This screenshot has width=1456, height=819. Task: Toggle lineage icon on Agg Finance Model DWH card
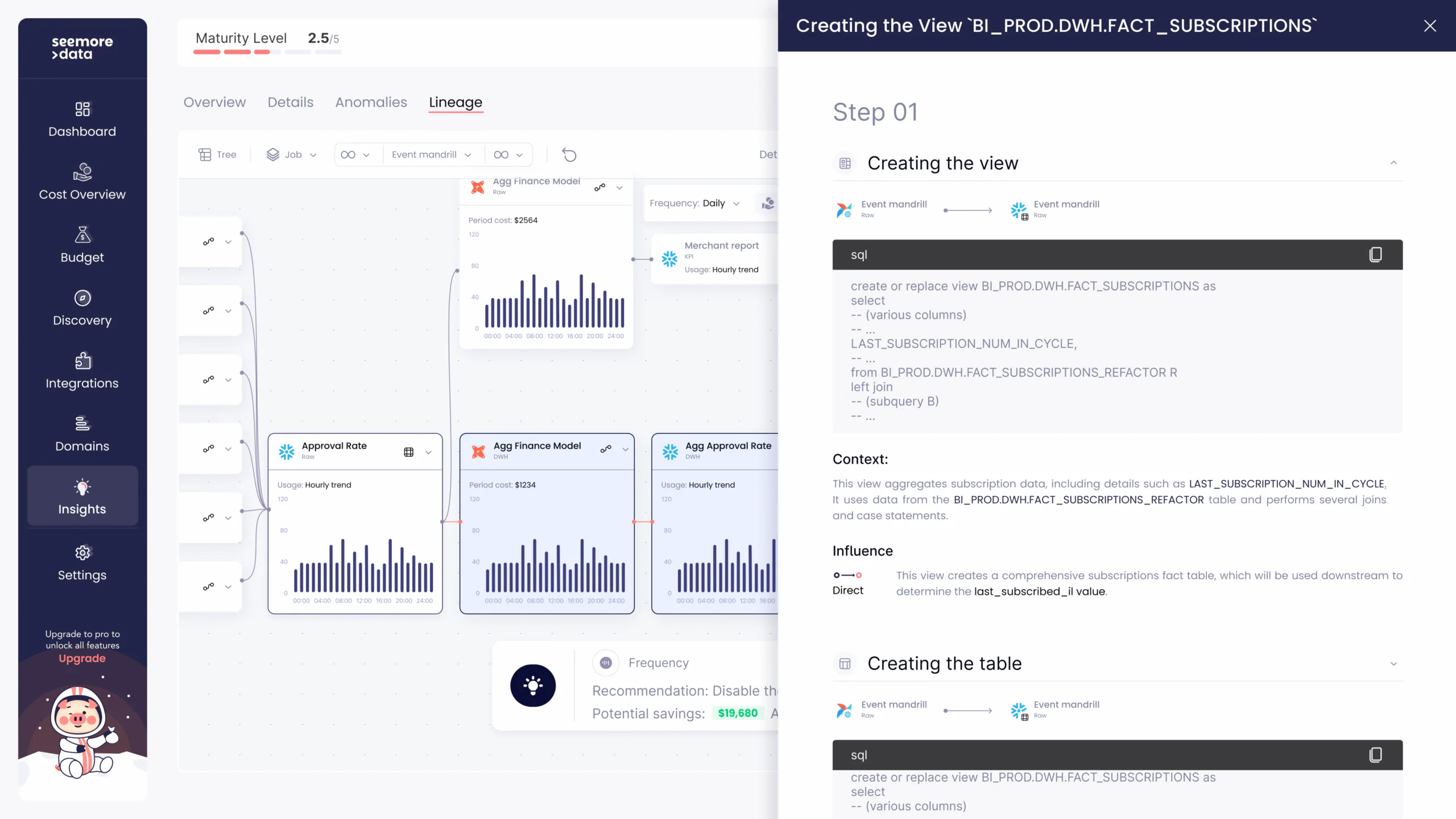tap(606, 449)
